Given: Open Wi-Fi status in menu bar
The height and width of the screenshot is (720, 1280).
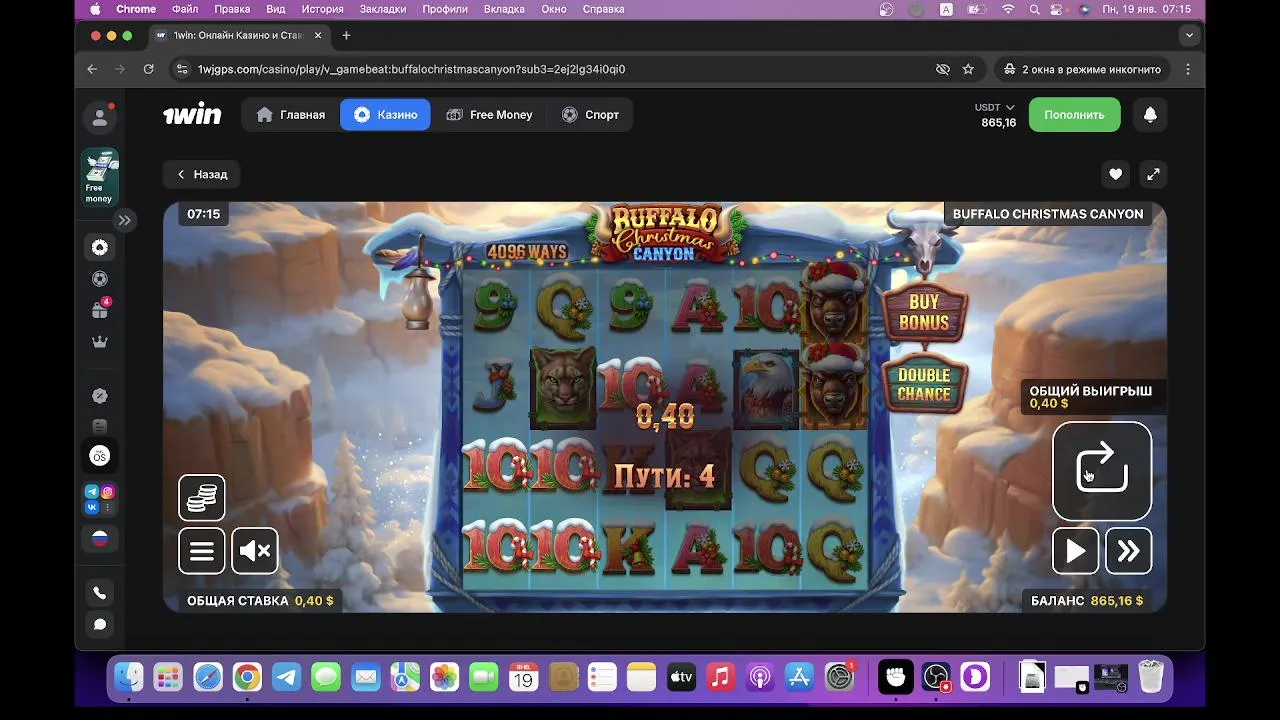Looking at the screenshot, I should point(1008,9).
